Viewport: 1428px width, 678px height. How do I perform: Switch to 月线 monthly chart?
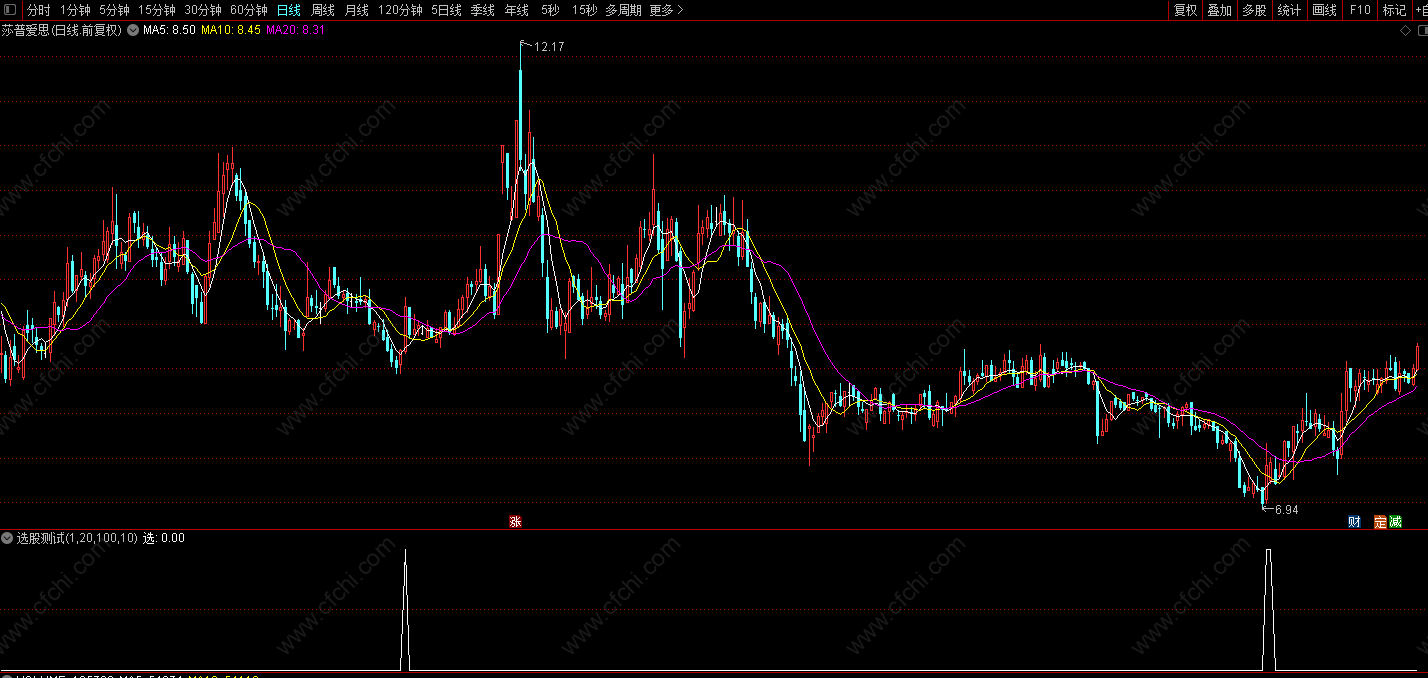pos(357,10)
